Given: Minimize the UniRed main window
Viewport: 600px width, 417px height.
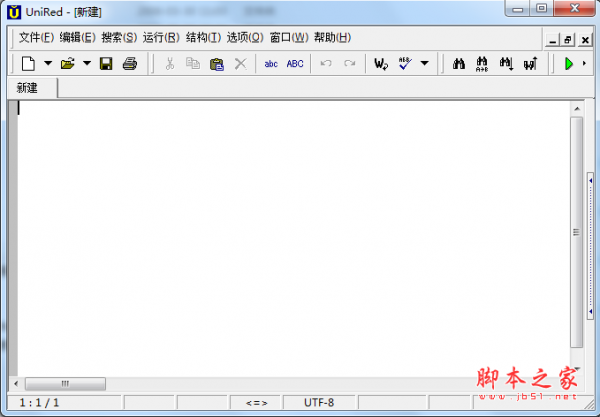Looking at the screenshot, I should 518,8.
